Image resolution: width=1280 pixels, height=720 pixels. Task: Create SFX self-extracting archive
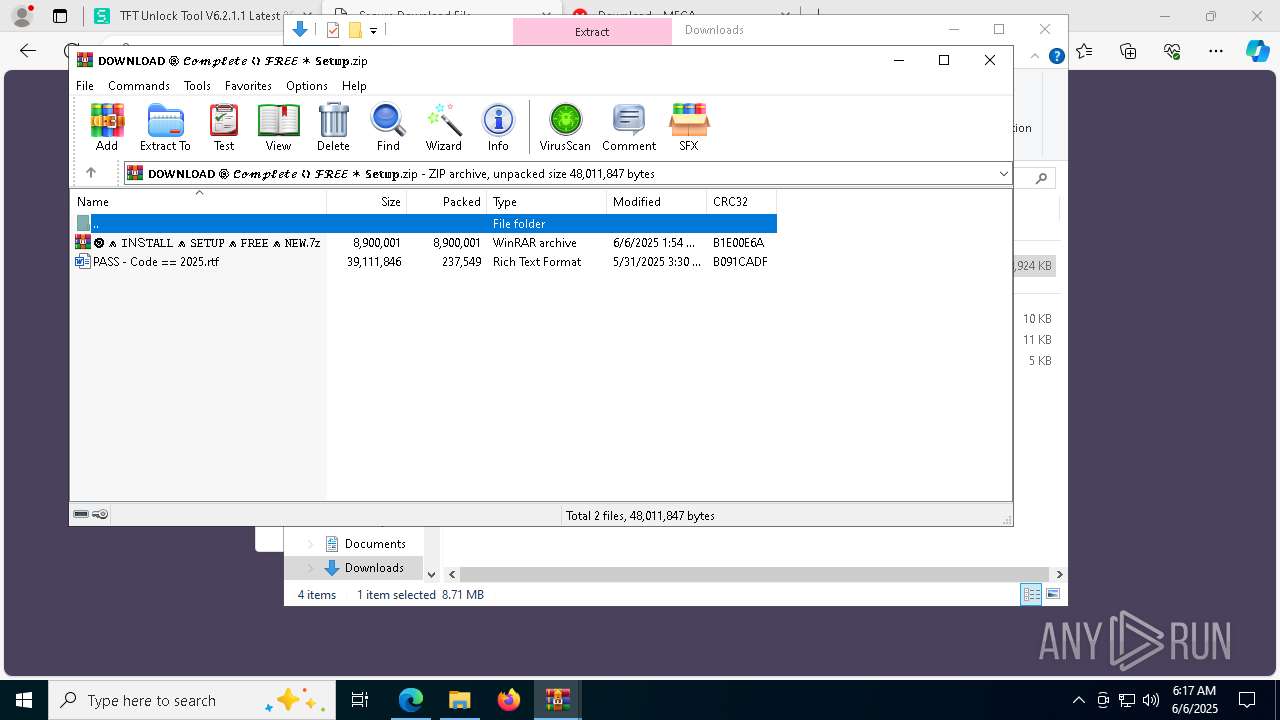pos(689,127)
